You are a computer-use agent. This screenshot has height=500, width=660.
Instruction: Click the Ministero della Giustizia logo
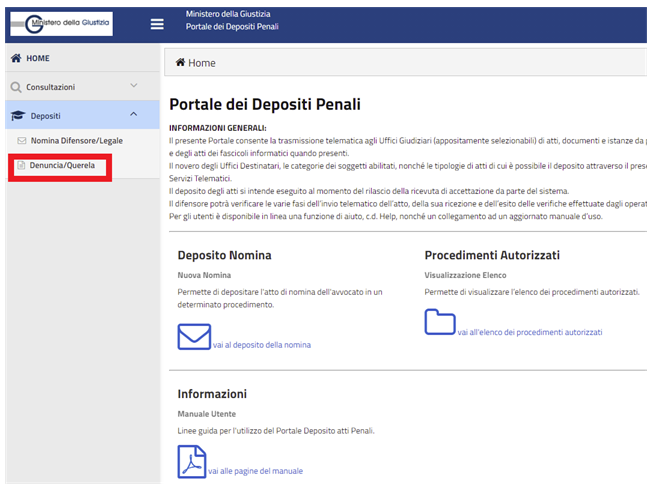(x=62, y=24)
